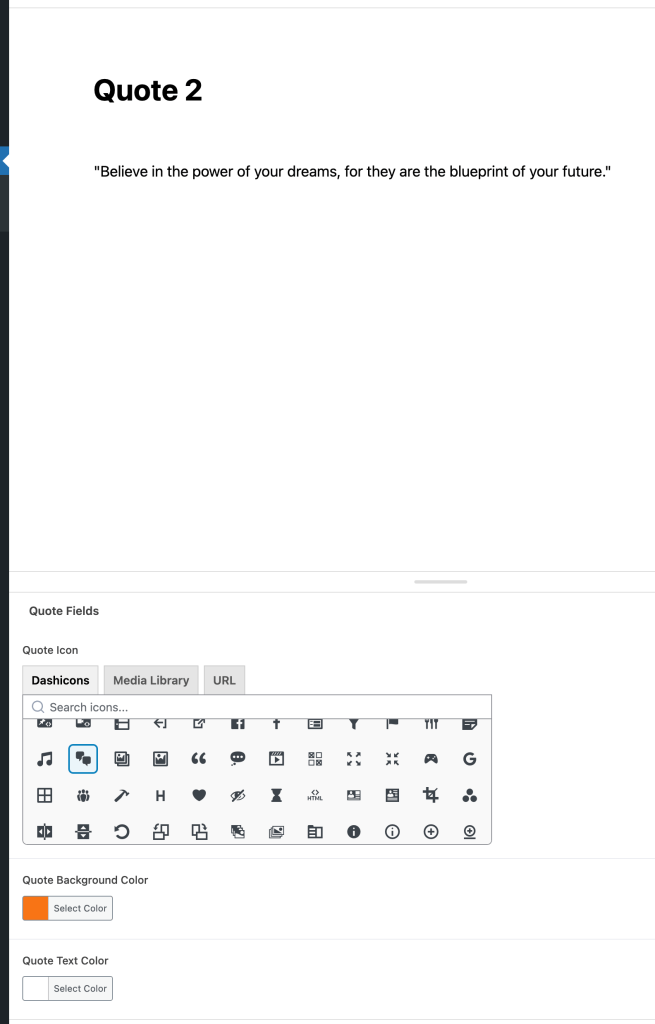655x1024 pixels.
Task: Select the HTML code dashicon
Action: [314, 796]
